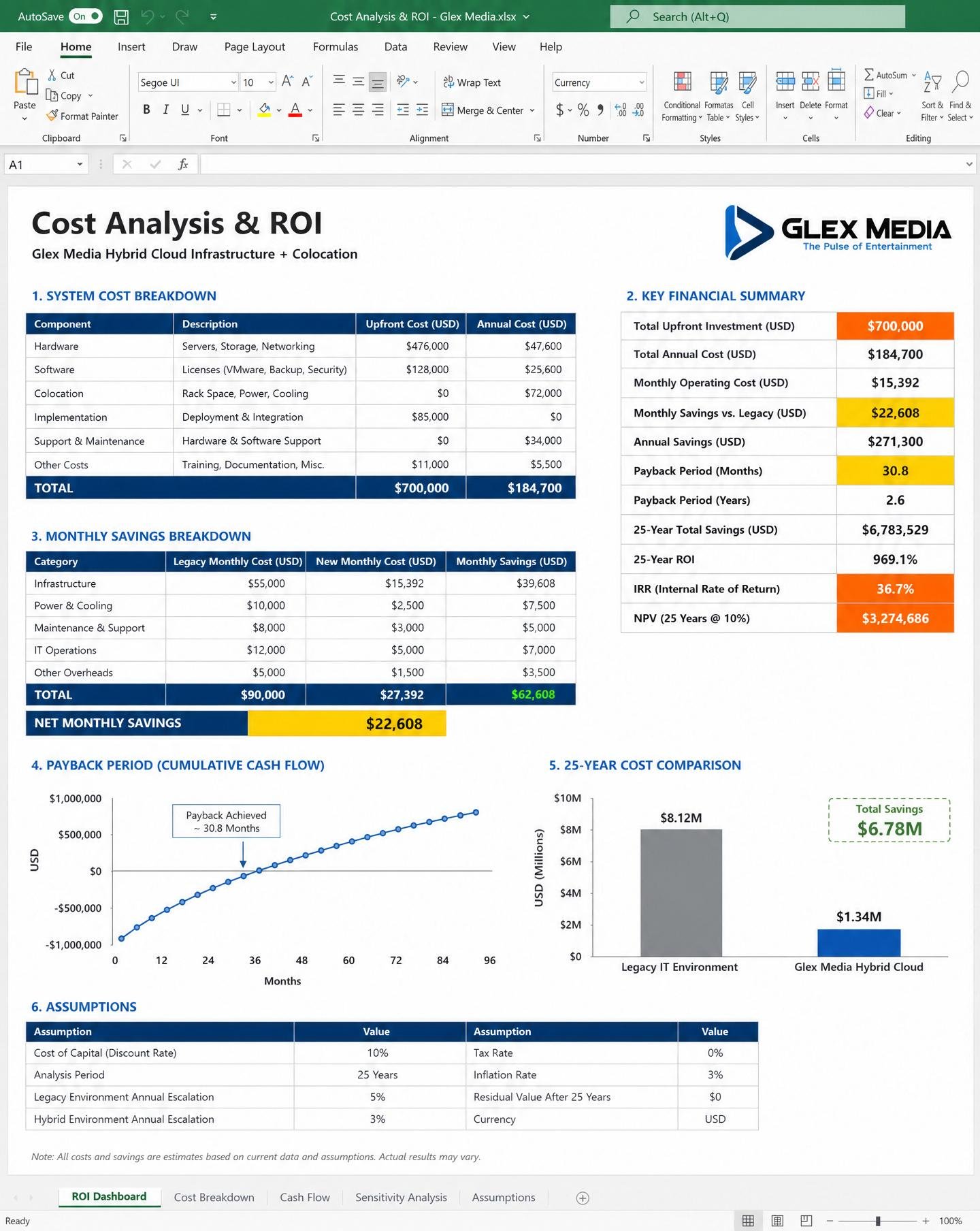
Task: Open the Name Box dropdown arrow
Action: pos(80,164)
